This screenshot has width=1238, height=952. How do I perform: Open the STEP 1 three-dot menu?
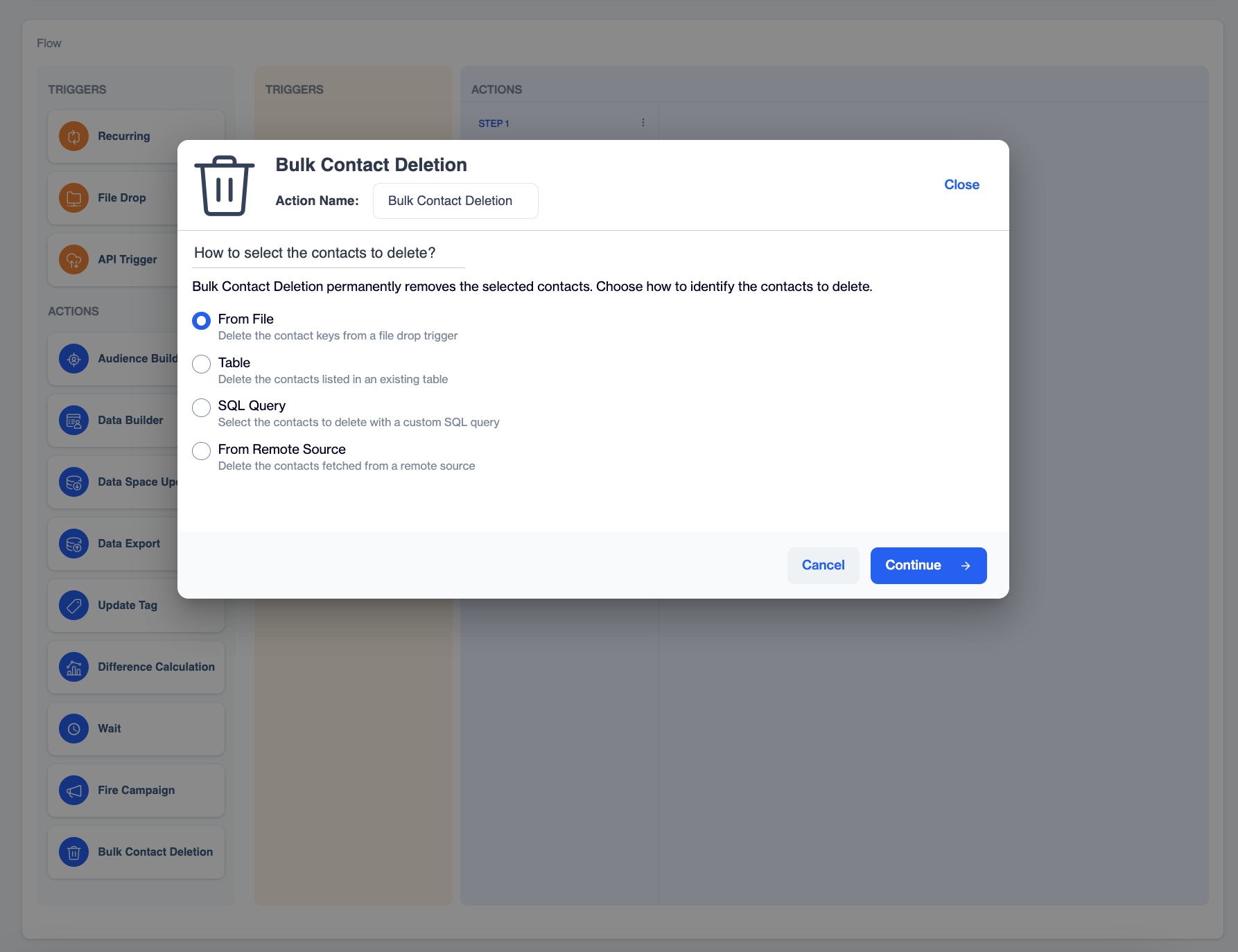pyautogui.click(x=643, y=123)
